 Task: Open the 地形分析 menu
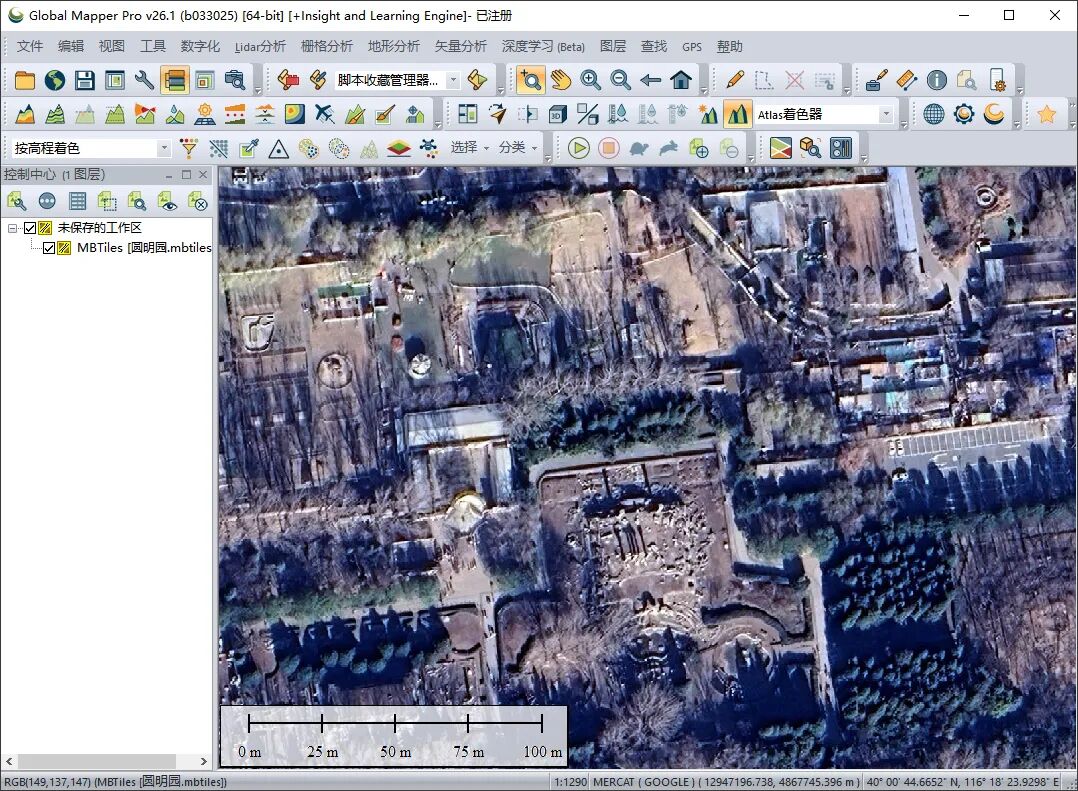pos(393,46)
